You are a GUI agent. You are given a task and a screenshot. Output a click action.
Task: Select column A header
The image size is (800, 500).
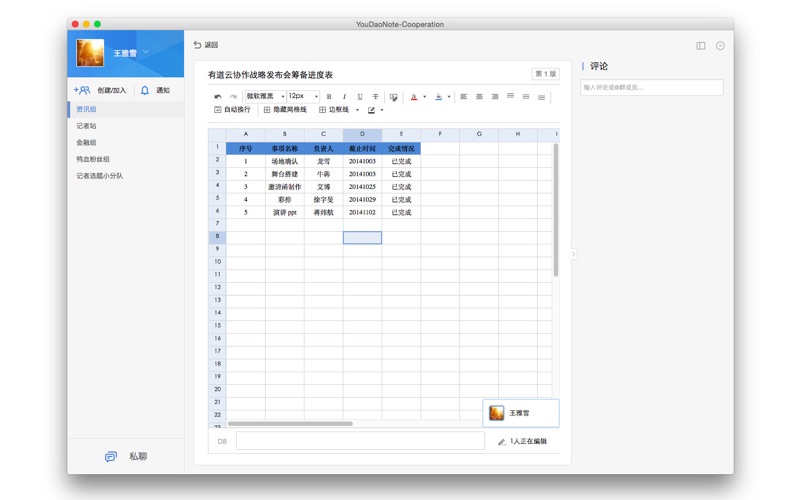pos(245,135)
